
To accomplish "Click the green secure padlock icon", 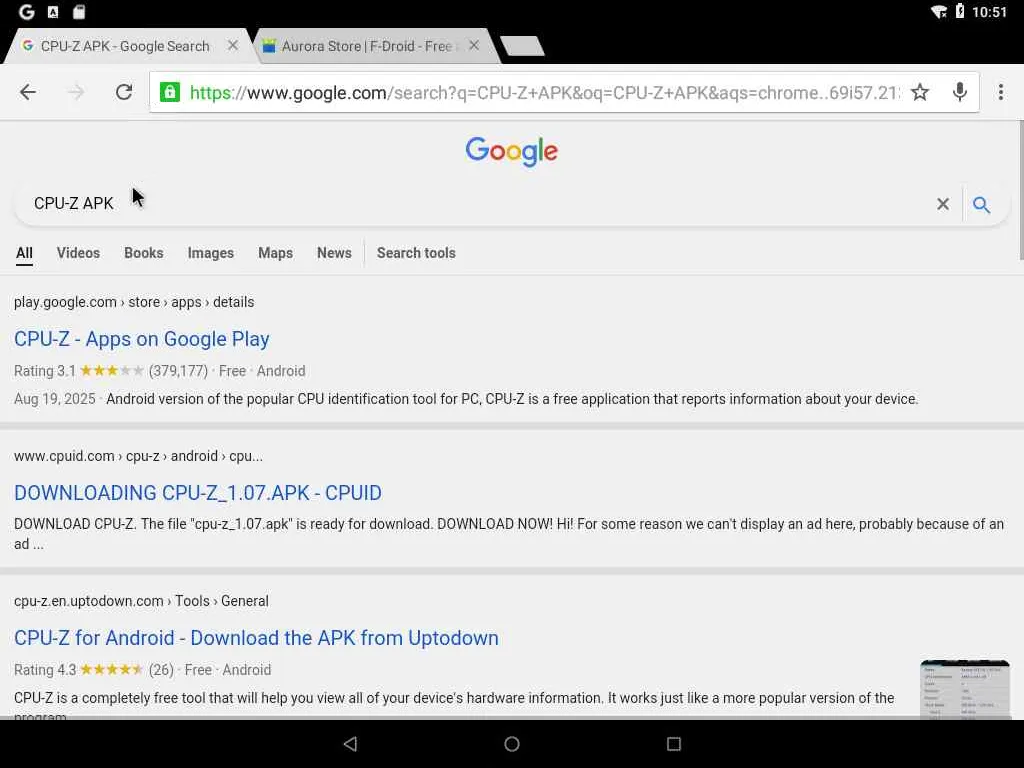I will point(170,92).
